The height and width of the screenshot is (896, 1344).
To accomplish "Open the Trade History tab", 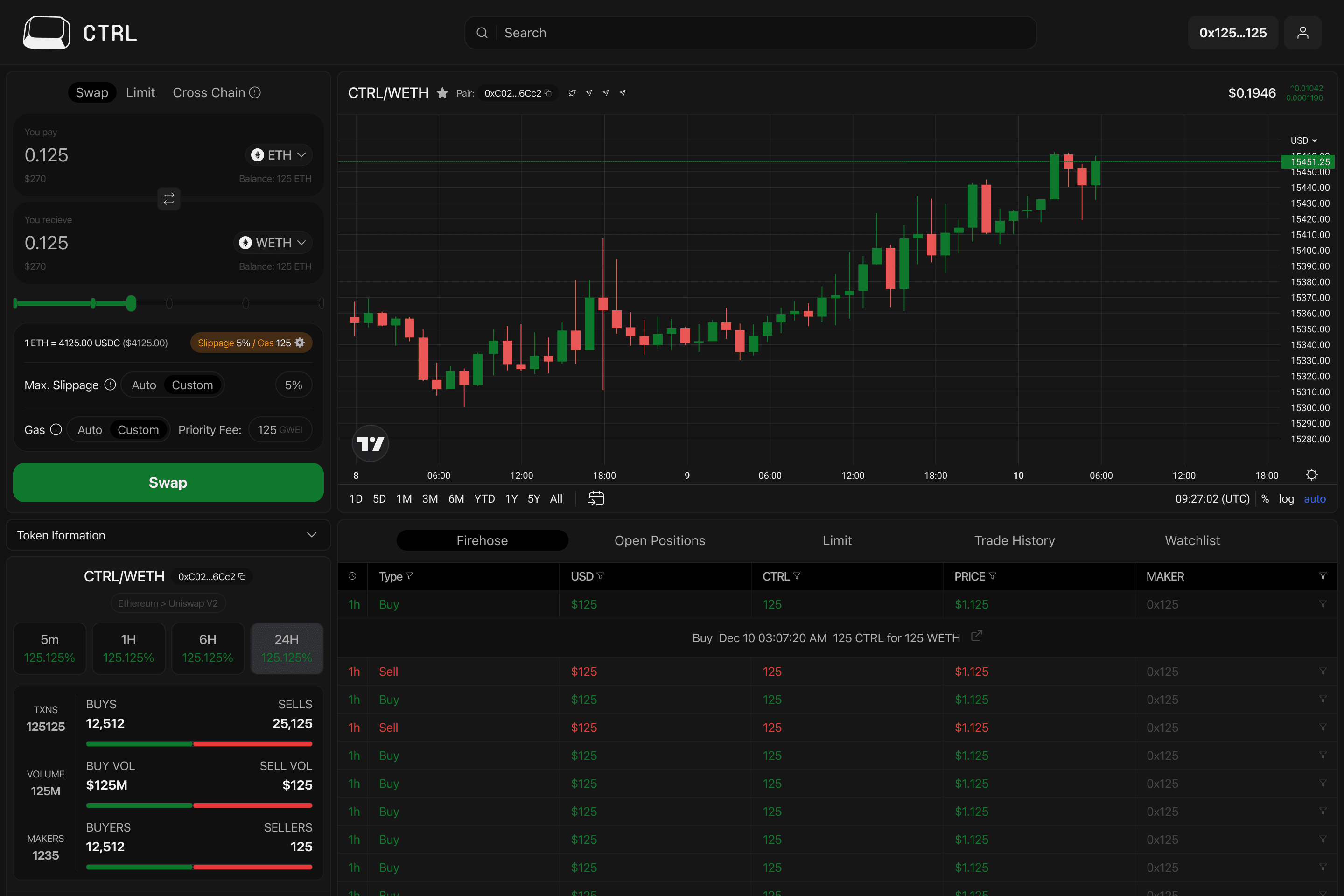I will pyautogui.click(x=1014, y=540).
